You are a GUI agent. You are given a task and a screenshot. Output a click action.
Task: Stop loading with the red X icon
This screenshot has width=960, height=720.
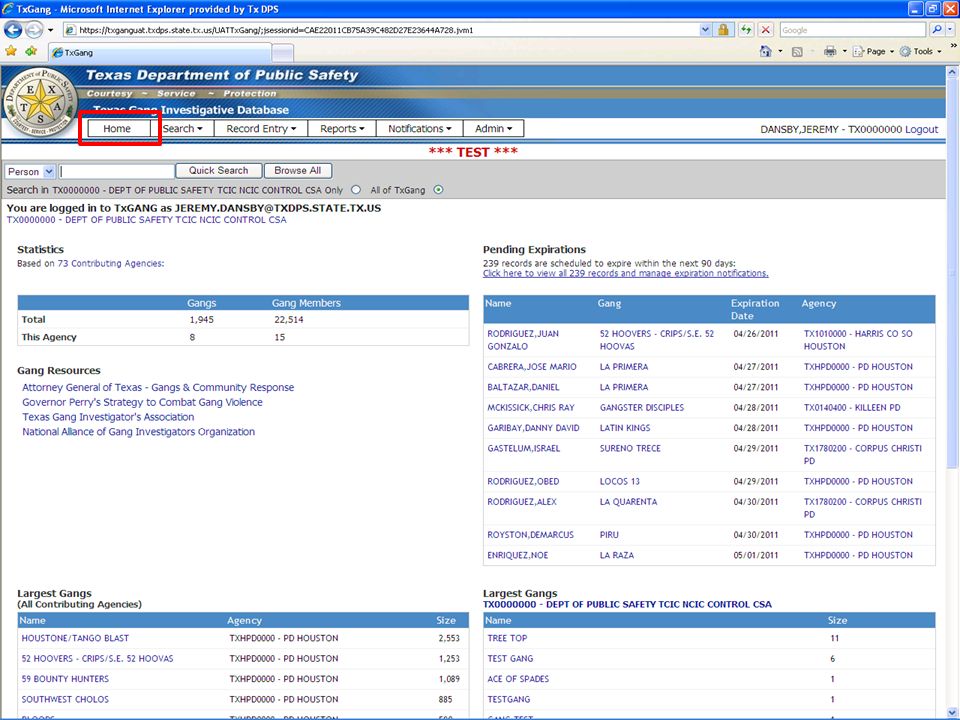point(765,29)
